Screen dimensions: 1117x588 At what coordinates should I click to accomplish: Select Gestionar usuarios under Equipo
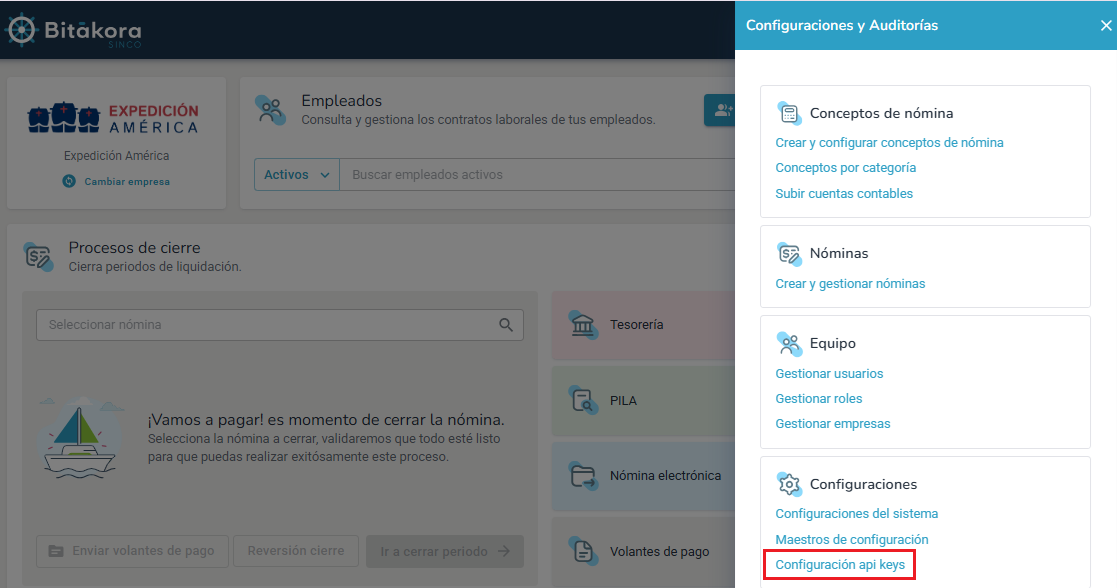[x=829, y=374]
